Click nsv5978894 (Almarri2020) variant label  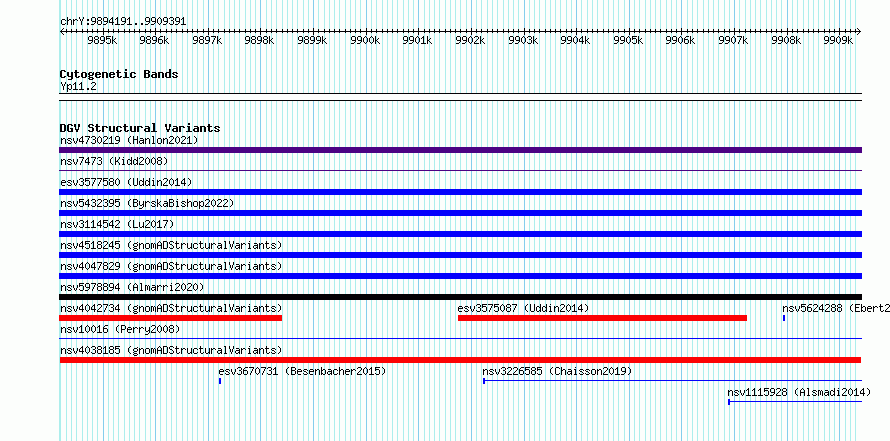point(132,287)
